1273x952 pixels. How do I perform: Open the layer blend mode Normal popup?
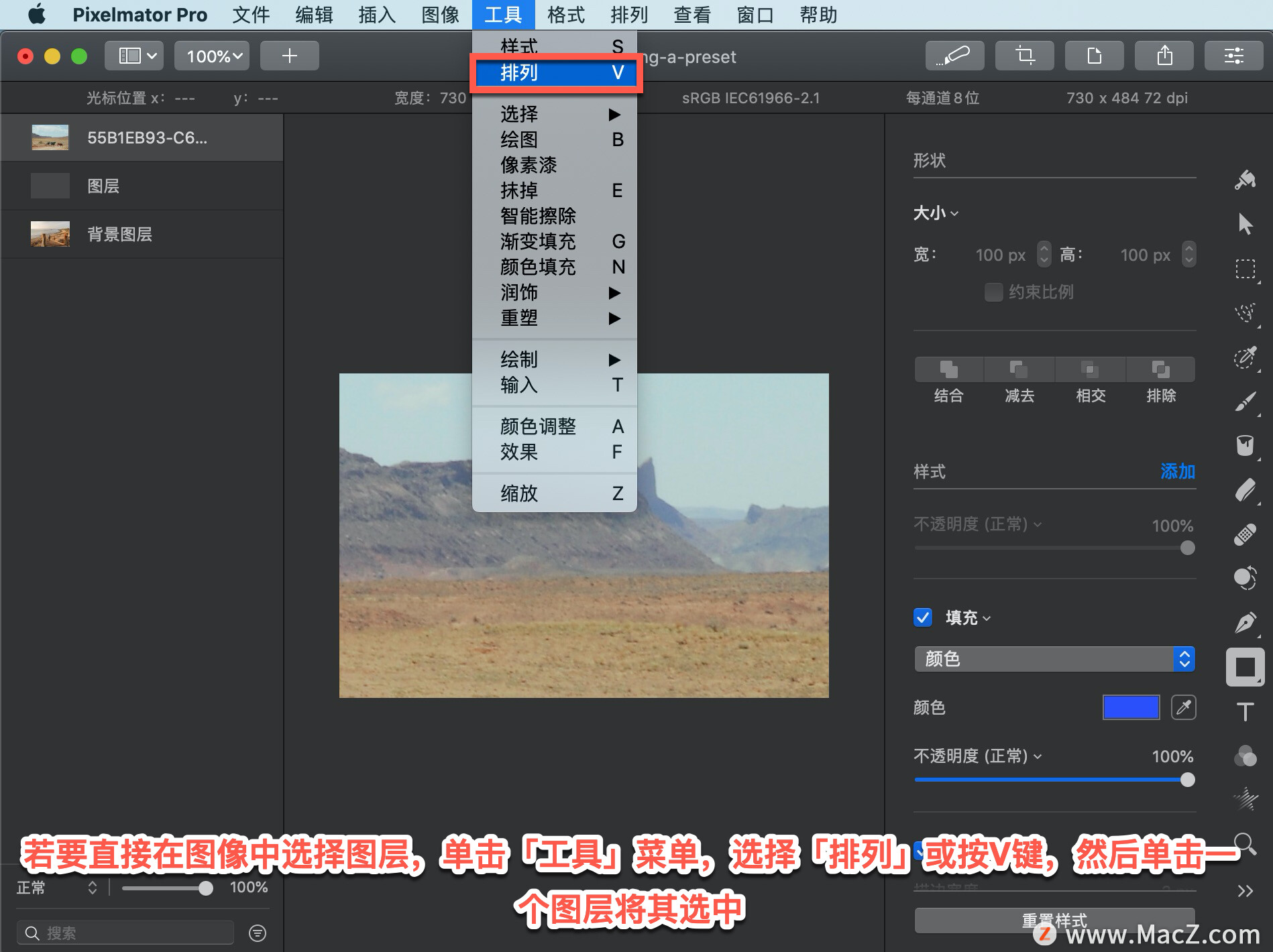[57, 888]
